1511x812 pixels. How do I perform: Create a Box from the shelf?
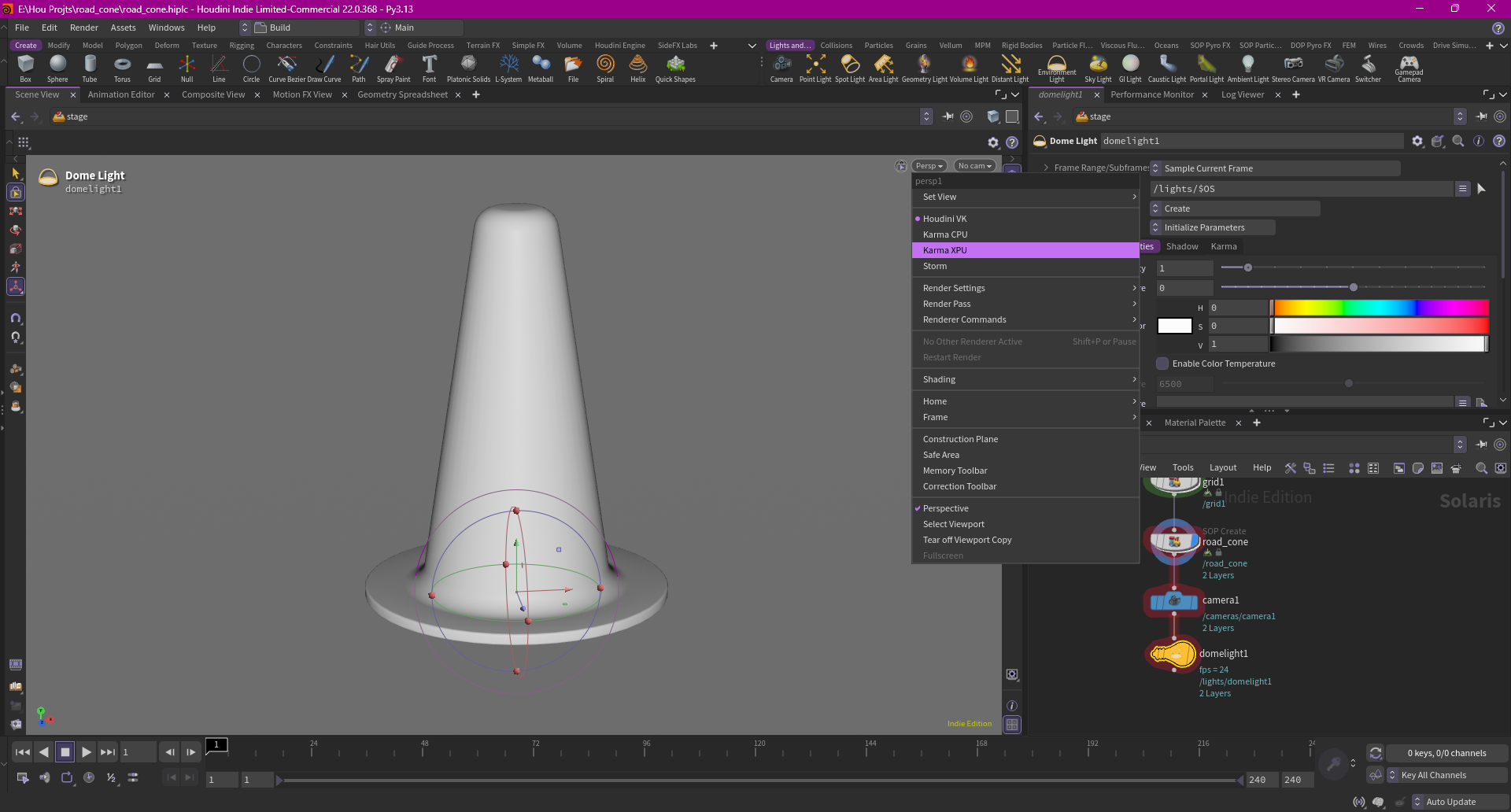(x=26, y=68)
